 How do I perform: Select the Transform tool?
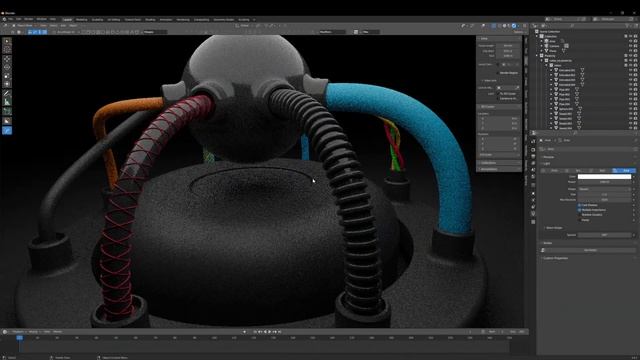[7, 84]
